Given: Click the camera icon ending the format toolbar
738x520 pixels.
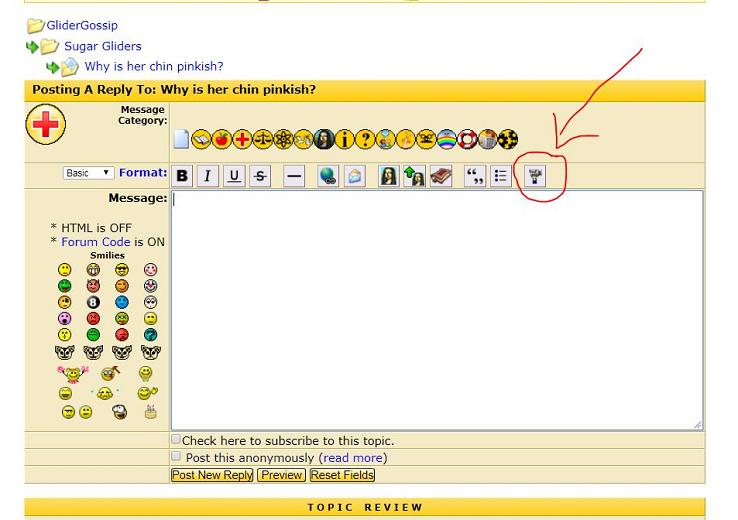Looking at the screenshot, I should (535, 176).
